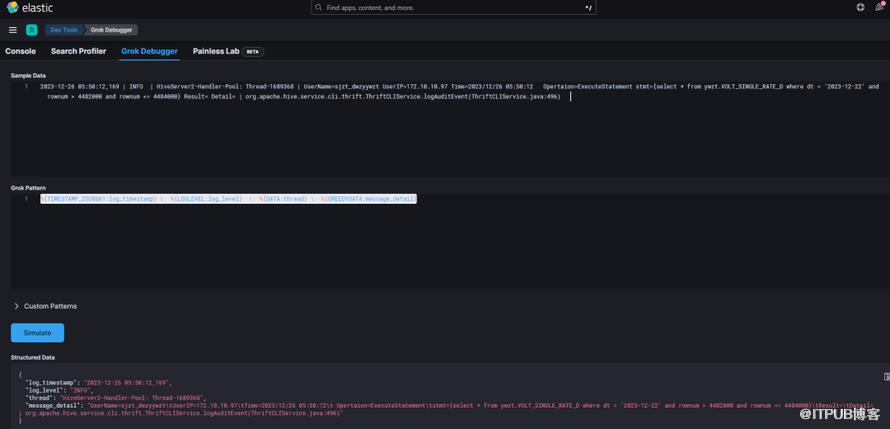Click the Grok Debugger breadcrumb
Screen dimensions: 890x429
click(x=112, y=30)
